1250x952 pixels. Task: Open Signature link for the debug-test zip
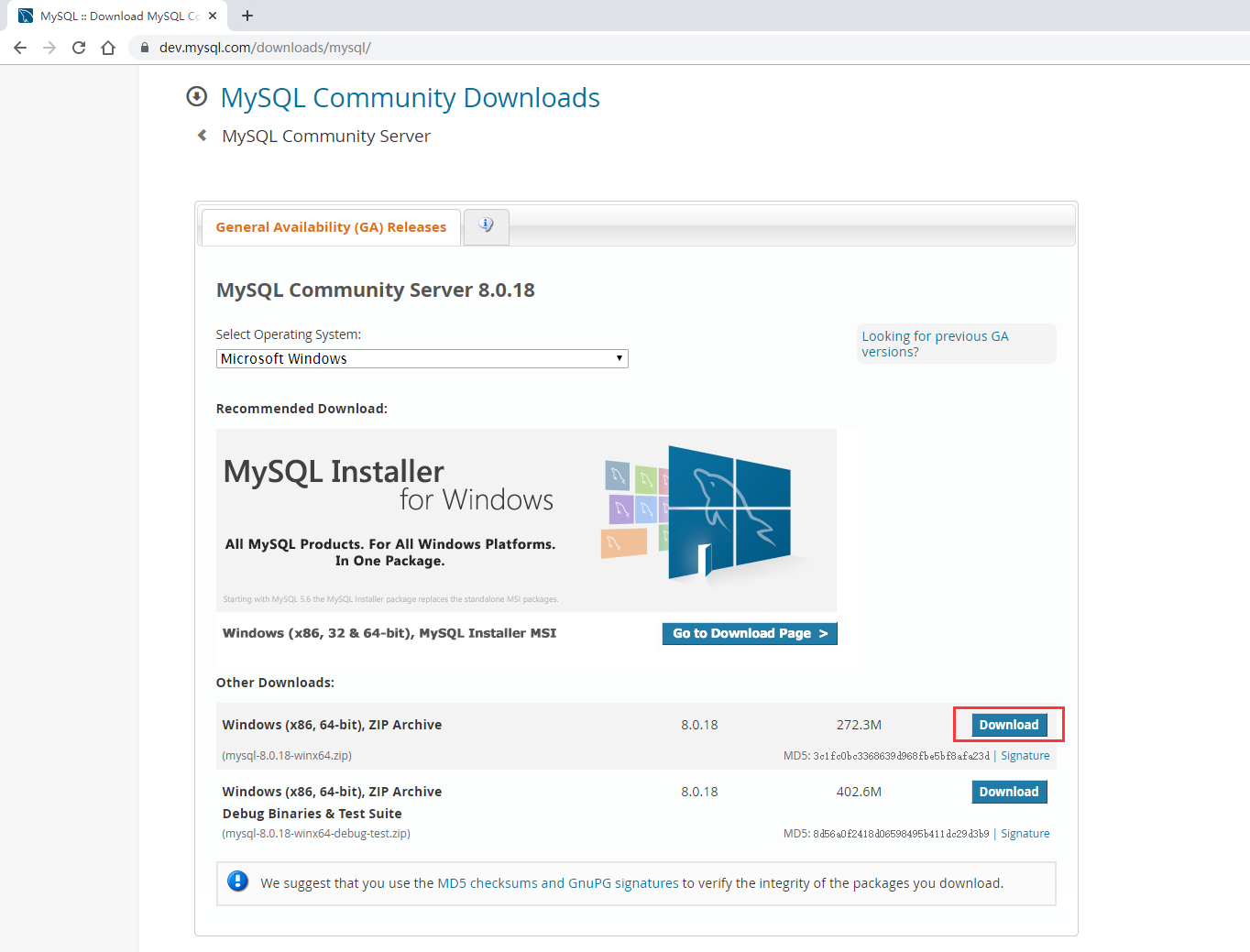[x=1025, y=834]
